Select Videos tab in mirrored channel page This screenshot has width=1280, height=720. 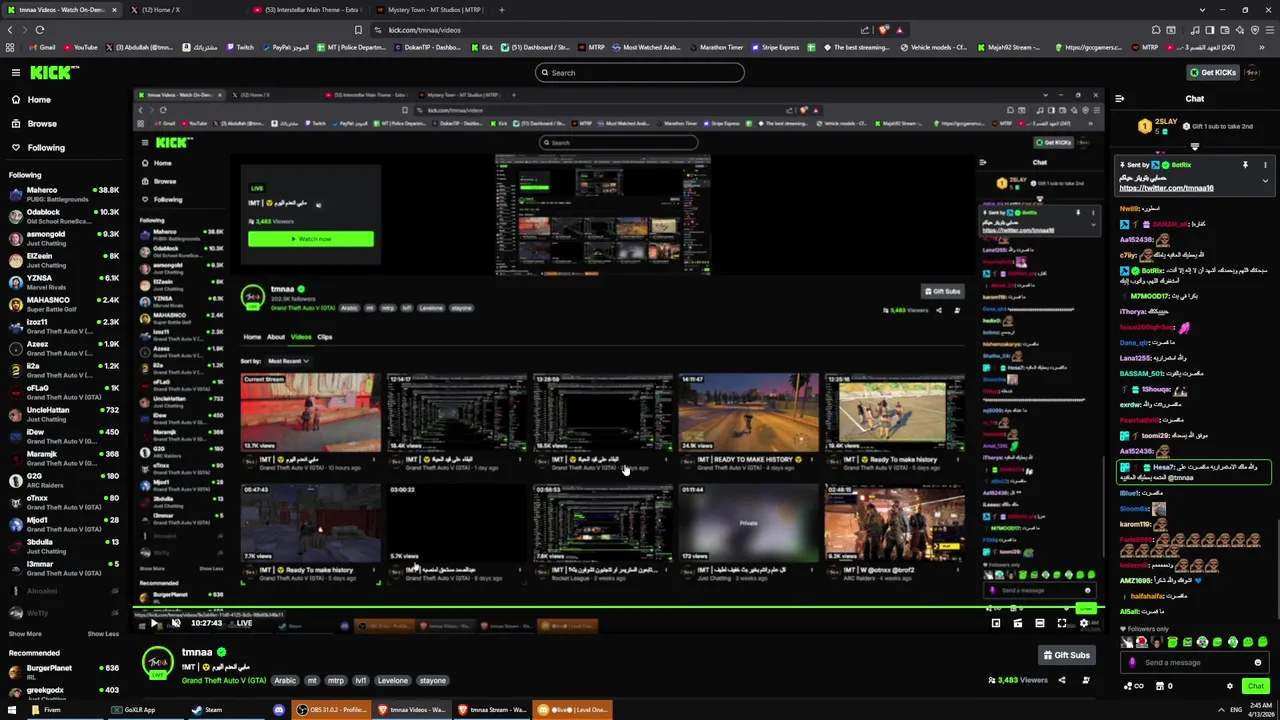(x=300, y=337)
